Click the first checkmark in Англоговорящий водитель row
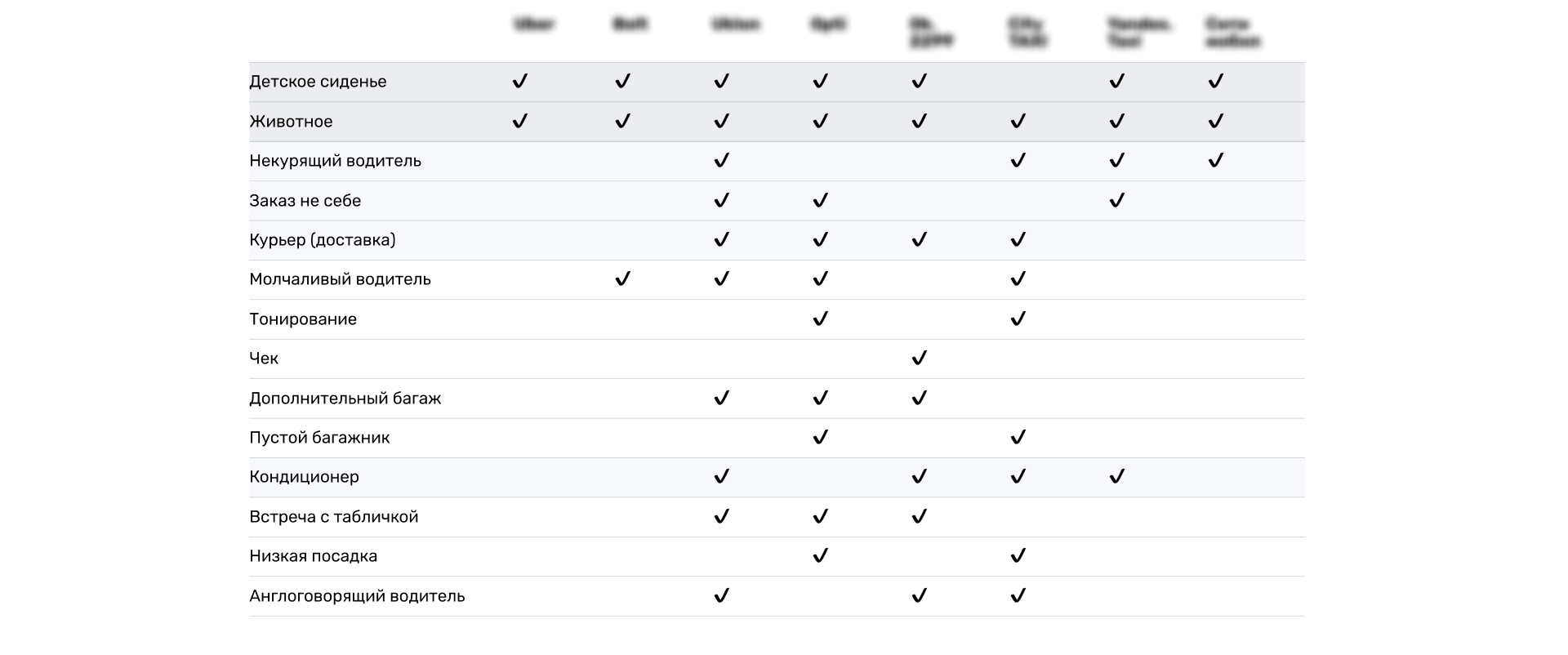The width and height of the screenshot is (1568, 655). (721, 595)
